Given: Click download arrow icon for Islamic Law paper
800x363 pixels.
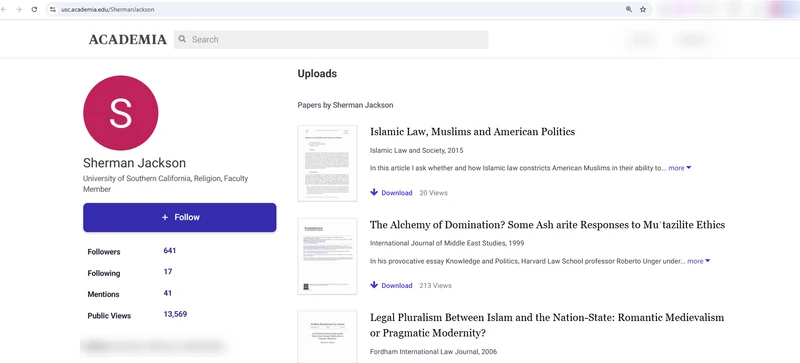Looking at the screenshot, I should pos(374,192).
